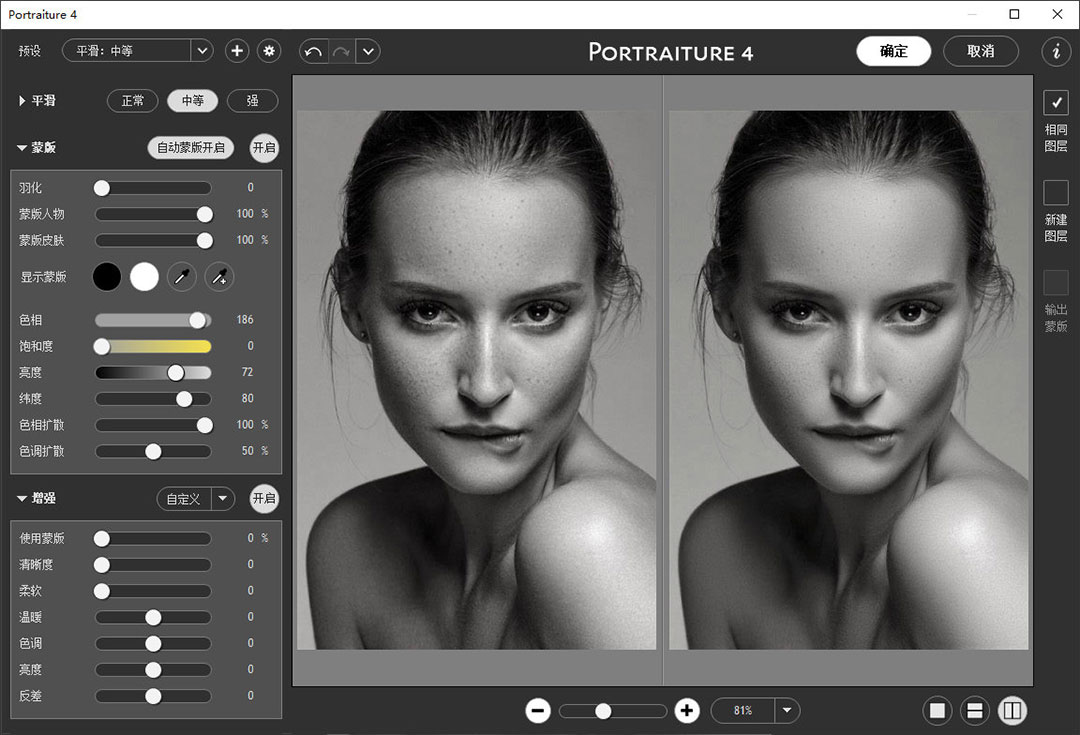
Task: Click the undo arrow button
Action: tap(313, 51)
